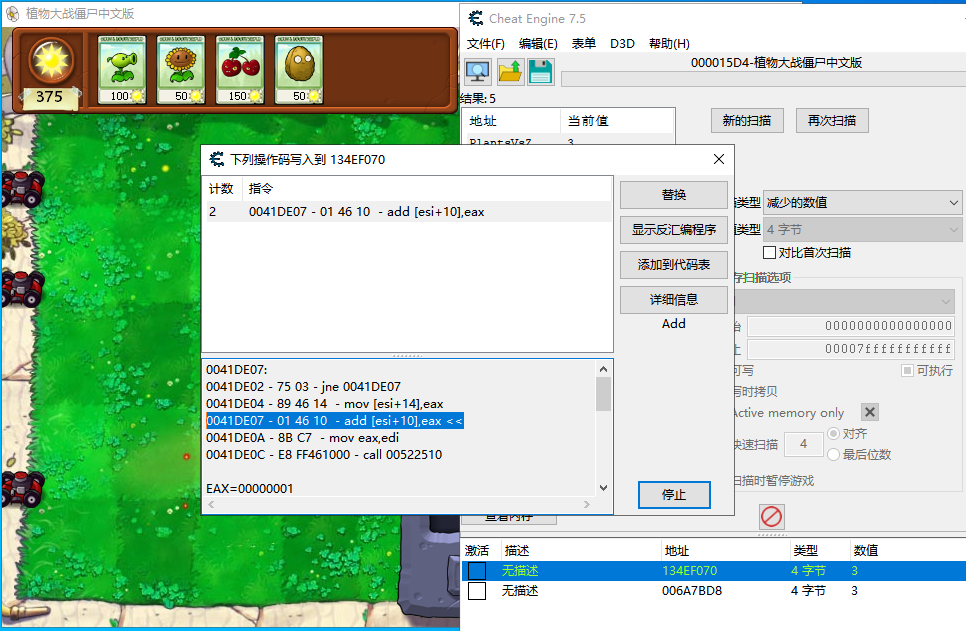Select the line mov eax,edi
Screen dimensions: 966x631
pyautogui.click(x=302, y=438)
